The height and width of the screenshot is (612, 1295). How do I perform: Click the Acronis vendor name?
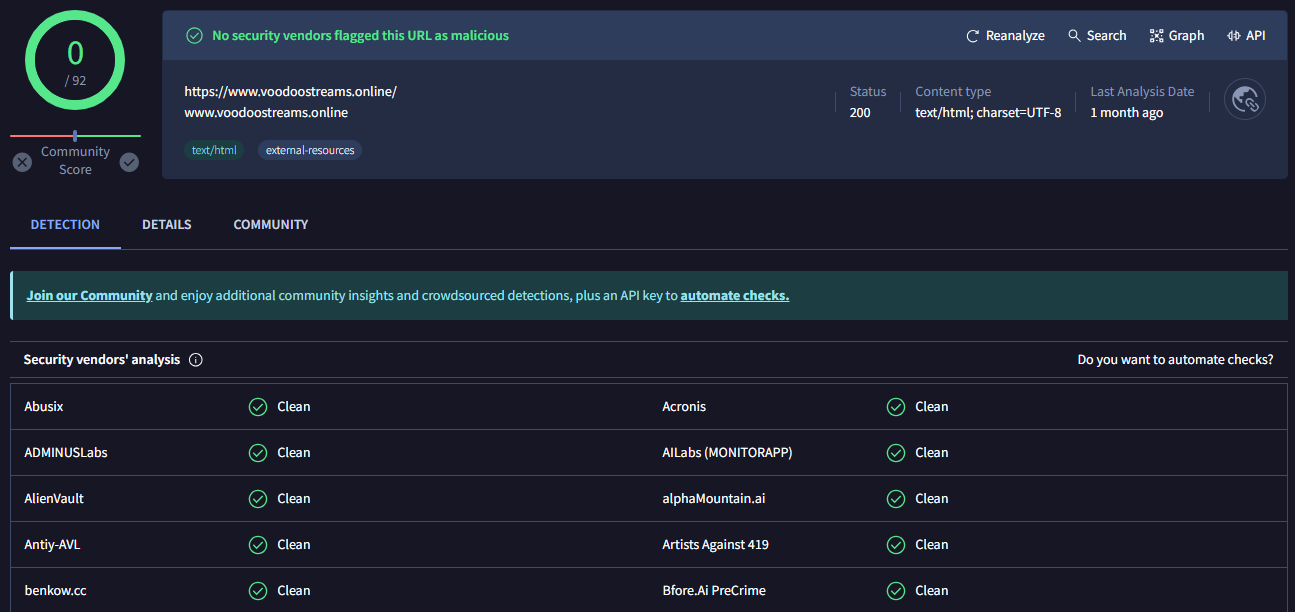[x=684, y=407]
